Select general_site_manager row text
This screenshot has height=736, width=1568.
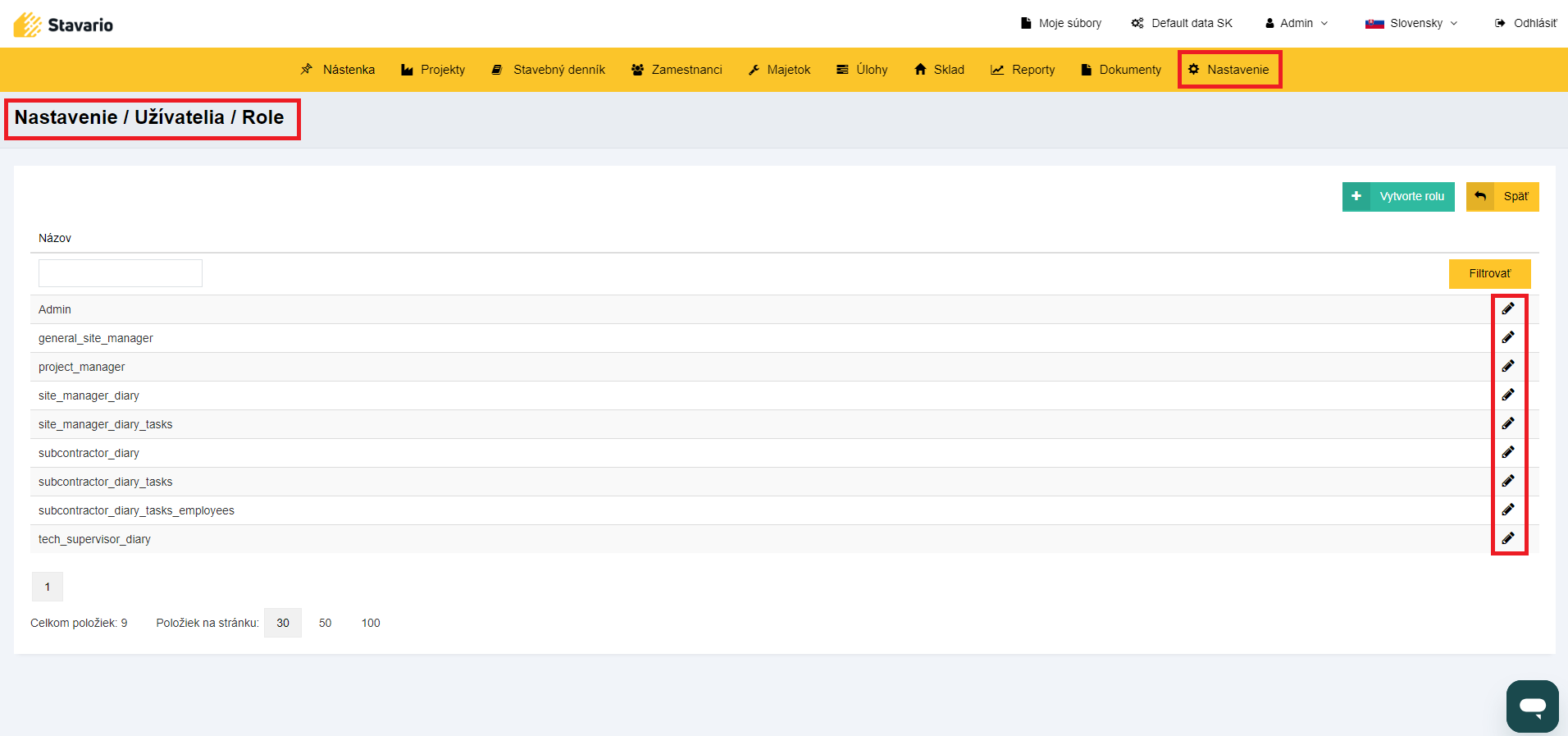click(x=96, y=338)
